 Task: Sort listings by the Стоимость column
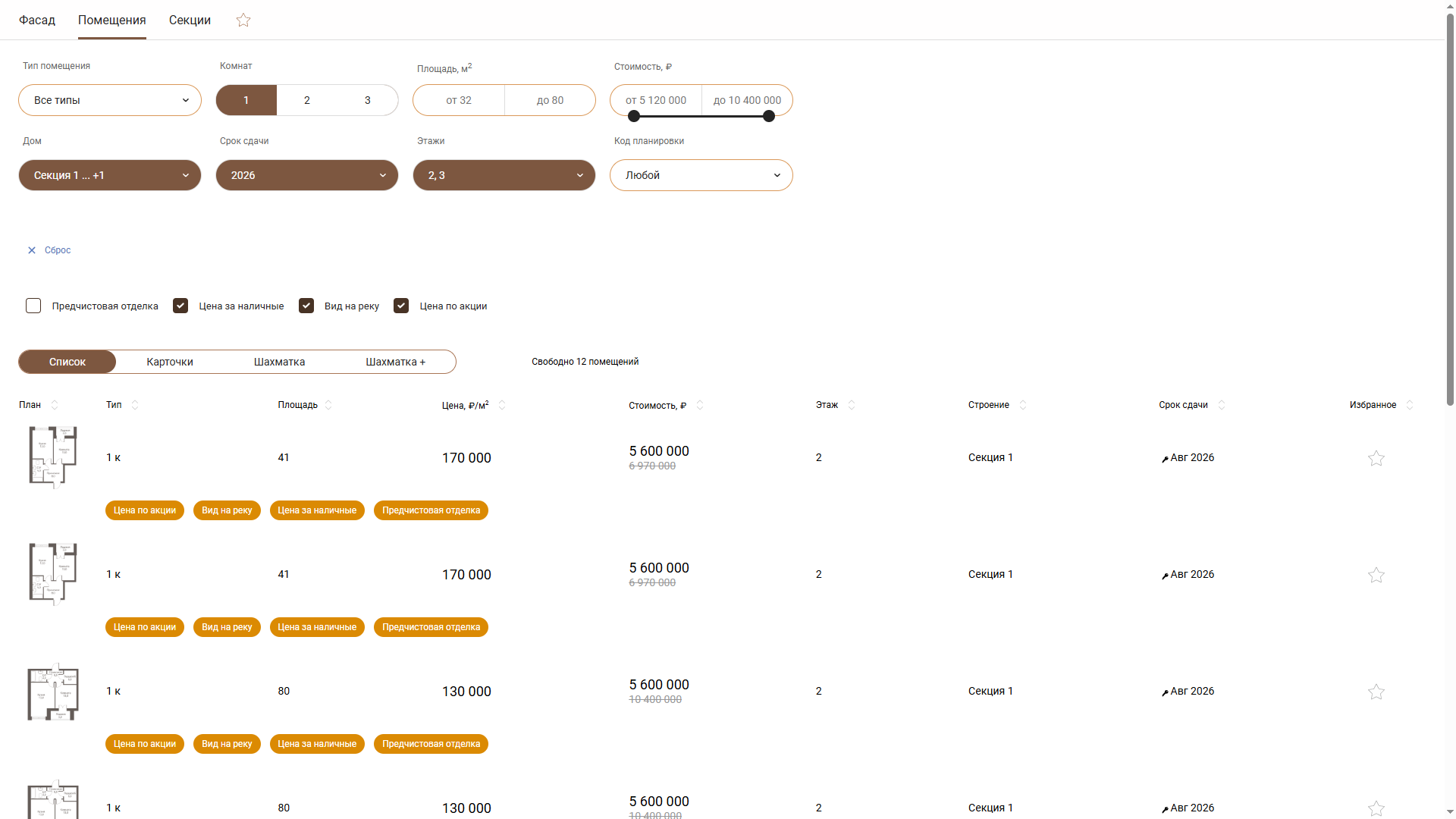pyautogui.click(x=700, y=404)
